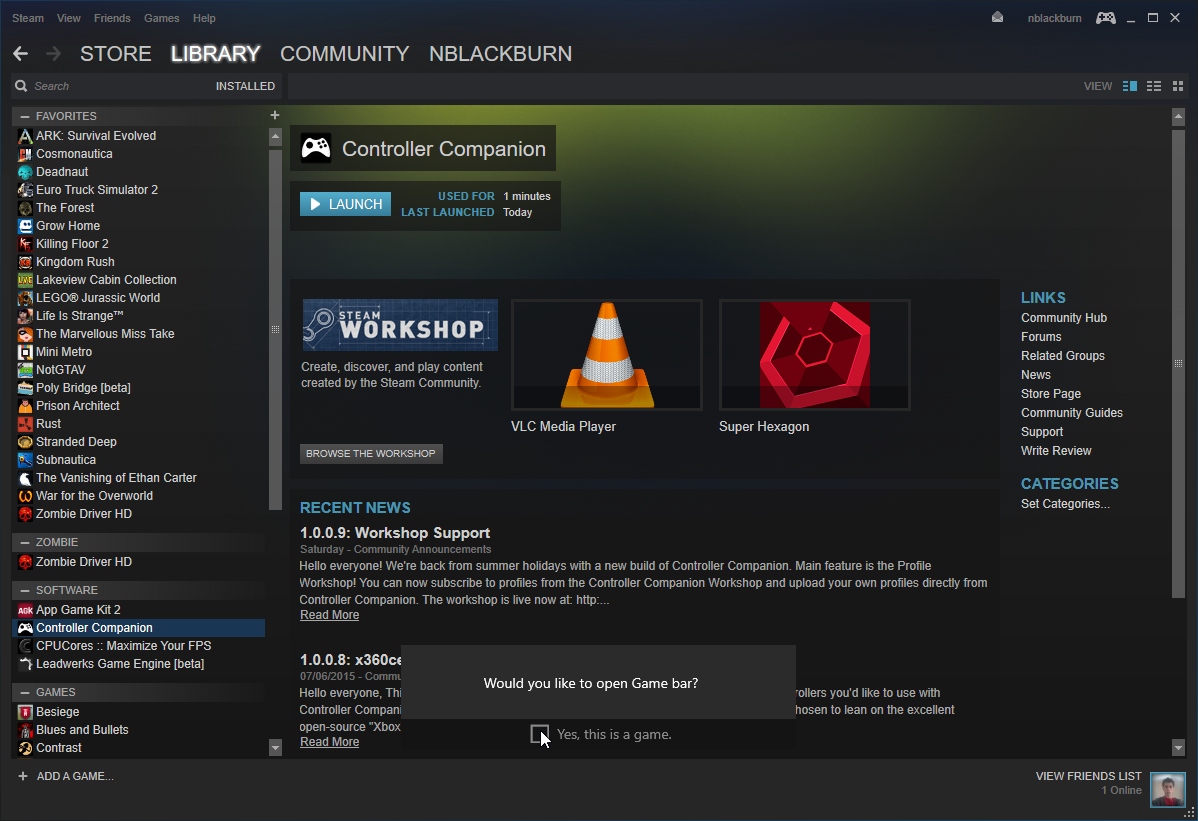Read More of Workshop Support news
1198x821 pixels.
pyautogui.click(x=329, y=615)
